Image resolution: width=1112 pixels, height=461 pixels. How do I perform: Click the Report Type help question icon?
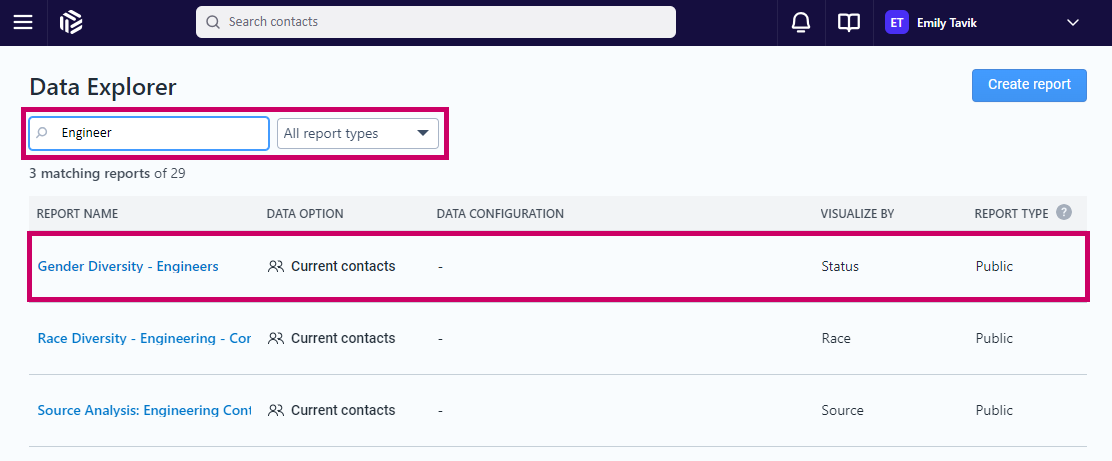pyautogui.click(x=1064, y=212)
